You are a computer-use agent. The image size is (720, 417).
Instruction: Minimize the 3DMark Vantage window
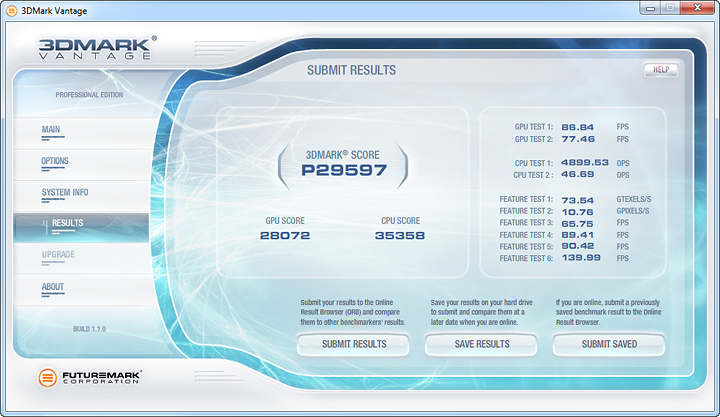pyautogui.click(x=650, y=8)
